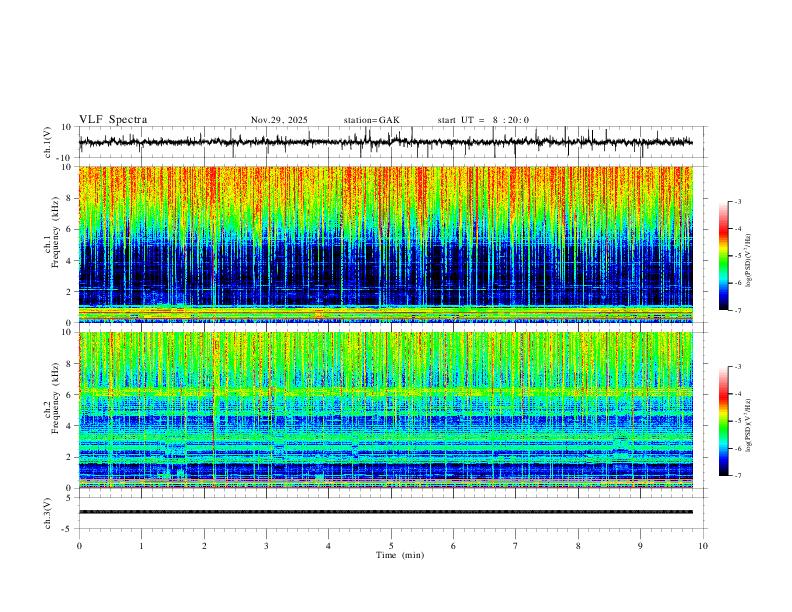Click the "-5" label on ch.2 colorbar

(738, 421)
